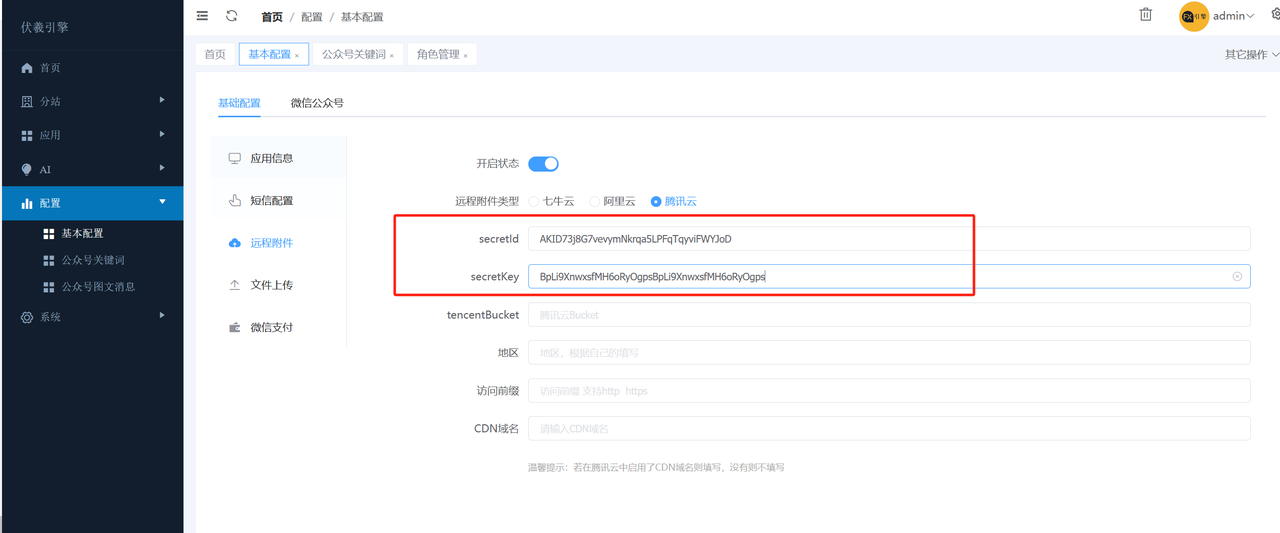Switch to the 角色管理 page tab

tap(442, 54)
